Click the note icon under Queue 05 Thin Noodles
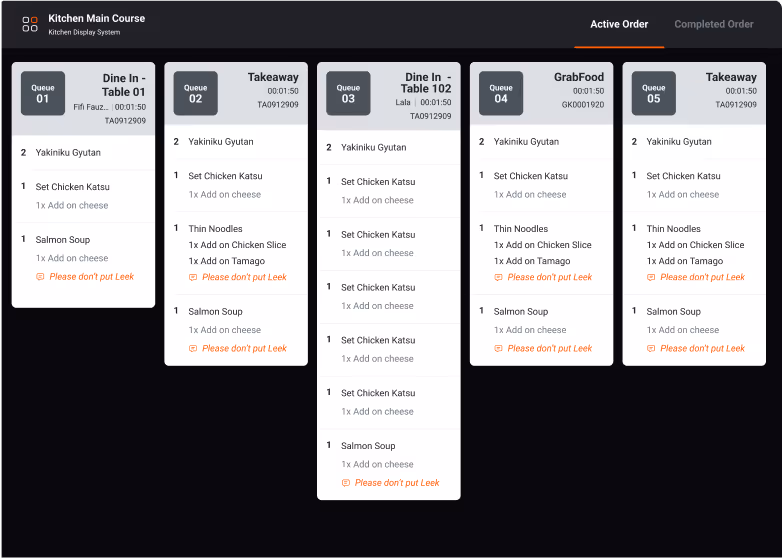Screen dimensions: 782x558 [x=651, y=277]
